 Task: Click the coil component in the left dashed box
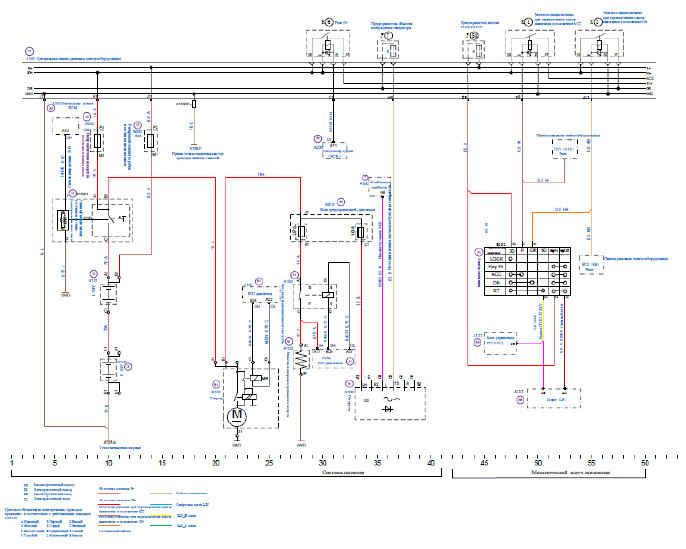64,222
